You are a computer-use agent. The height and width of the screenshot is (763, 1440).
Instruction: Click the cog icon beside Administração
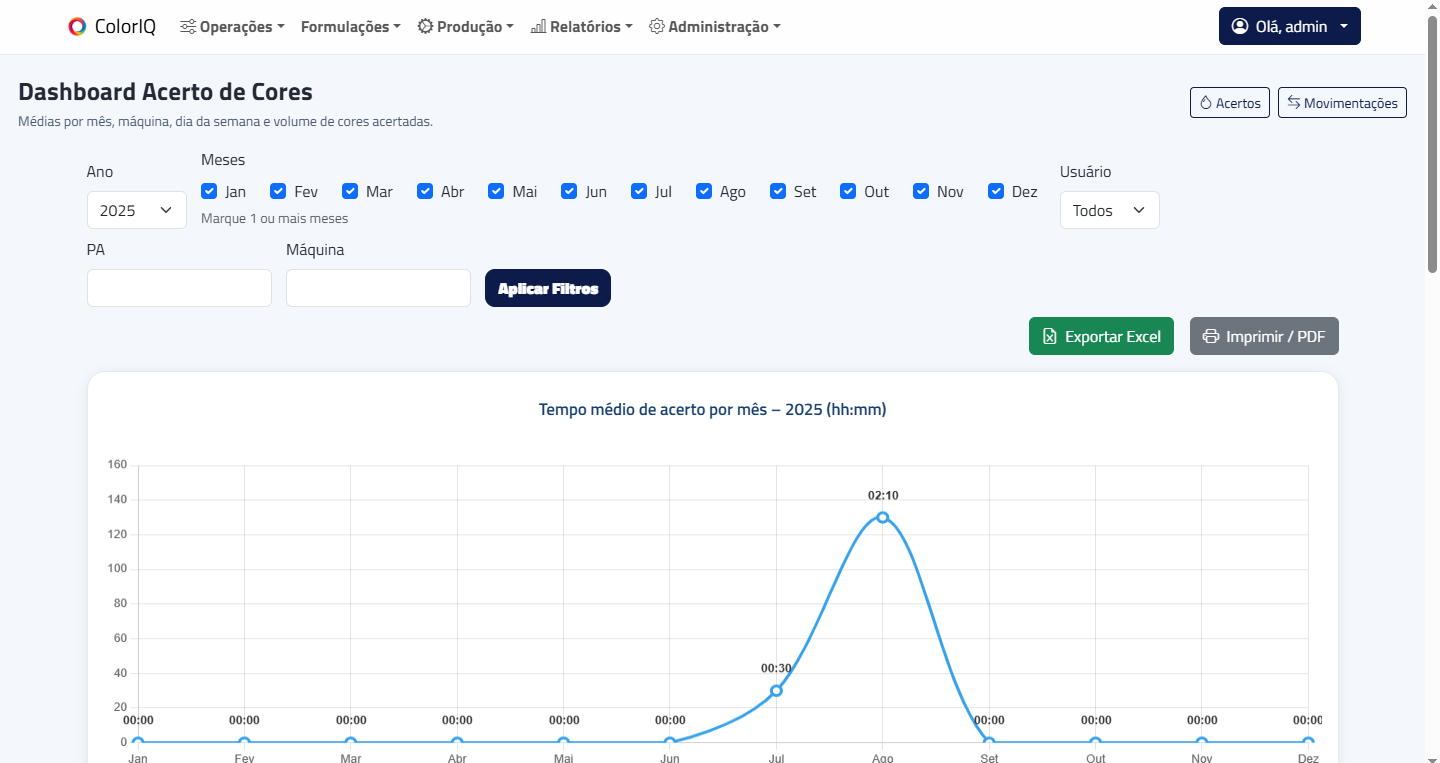click(x=657, y=27)
